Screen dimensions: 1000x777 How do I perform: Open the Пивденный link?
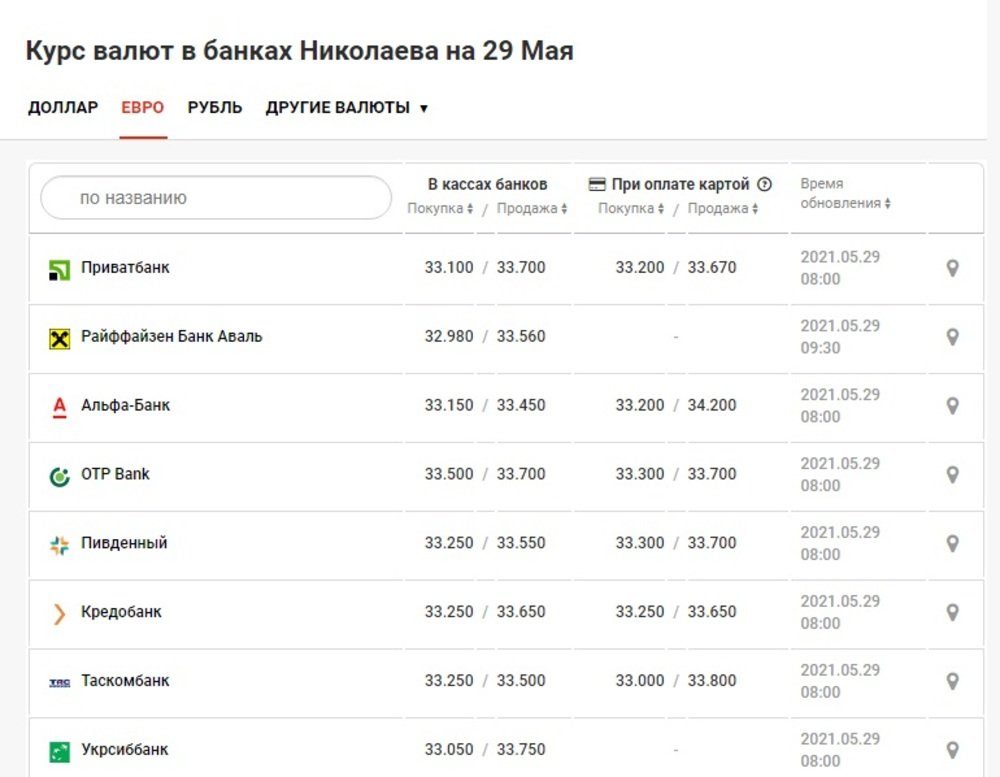click(124, 543)
